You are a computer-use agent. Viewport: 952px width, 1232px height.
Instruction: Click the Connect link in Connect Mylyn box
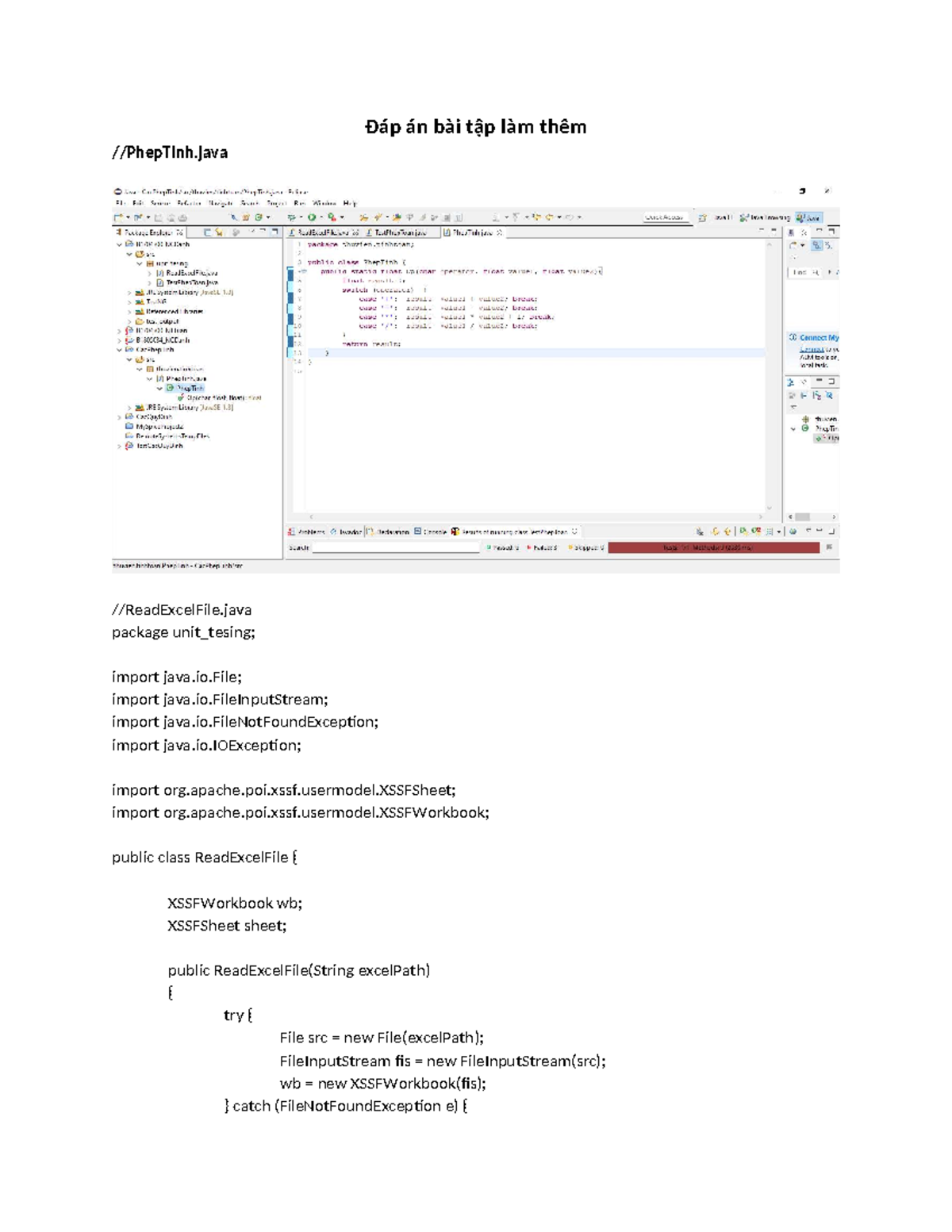click(812, 350)
